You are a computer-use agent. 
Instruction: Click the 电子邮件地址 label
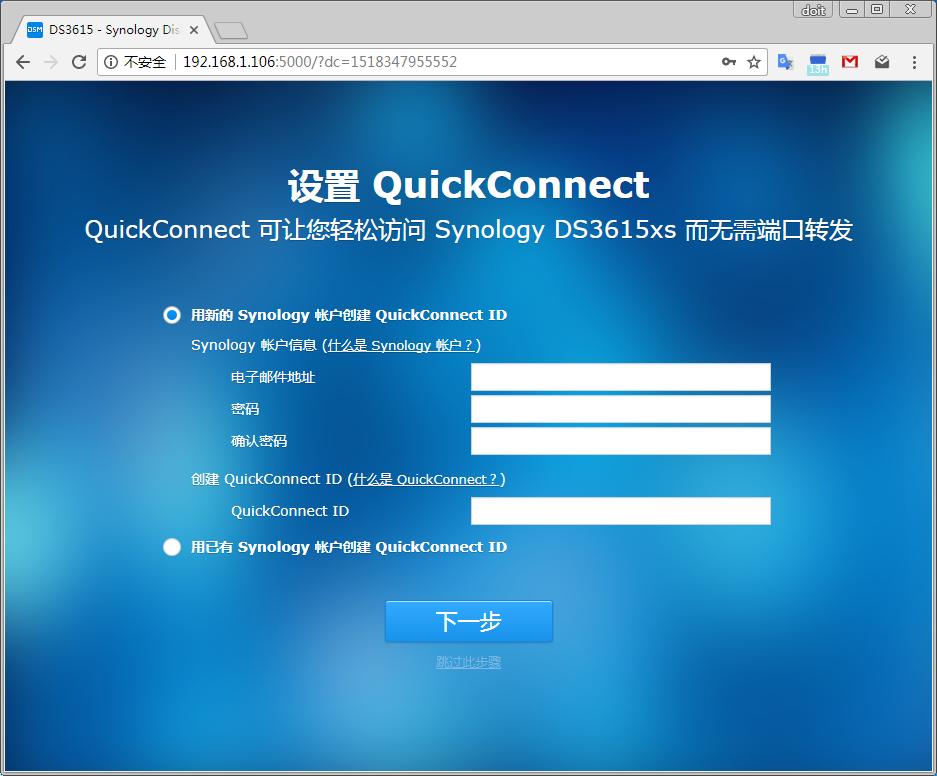pos(272,377)
